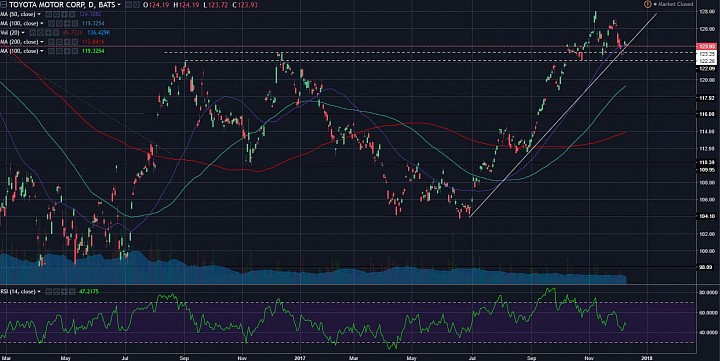The image size is (720, 361).
Task: Remove the green MA (100, close) indicator
Action: (x=75, y=51)
